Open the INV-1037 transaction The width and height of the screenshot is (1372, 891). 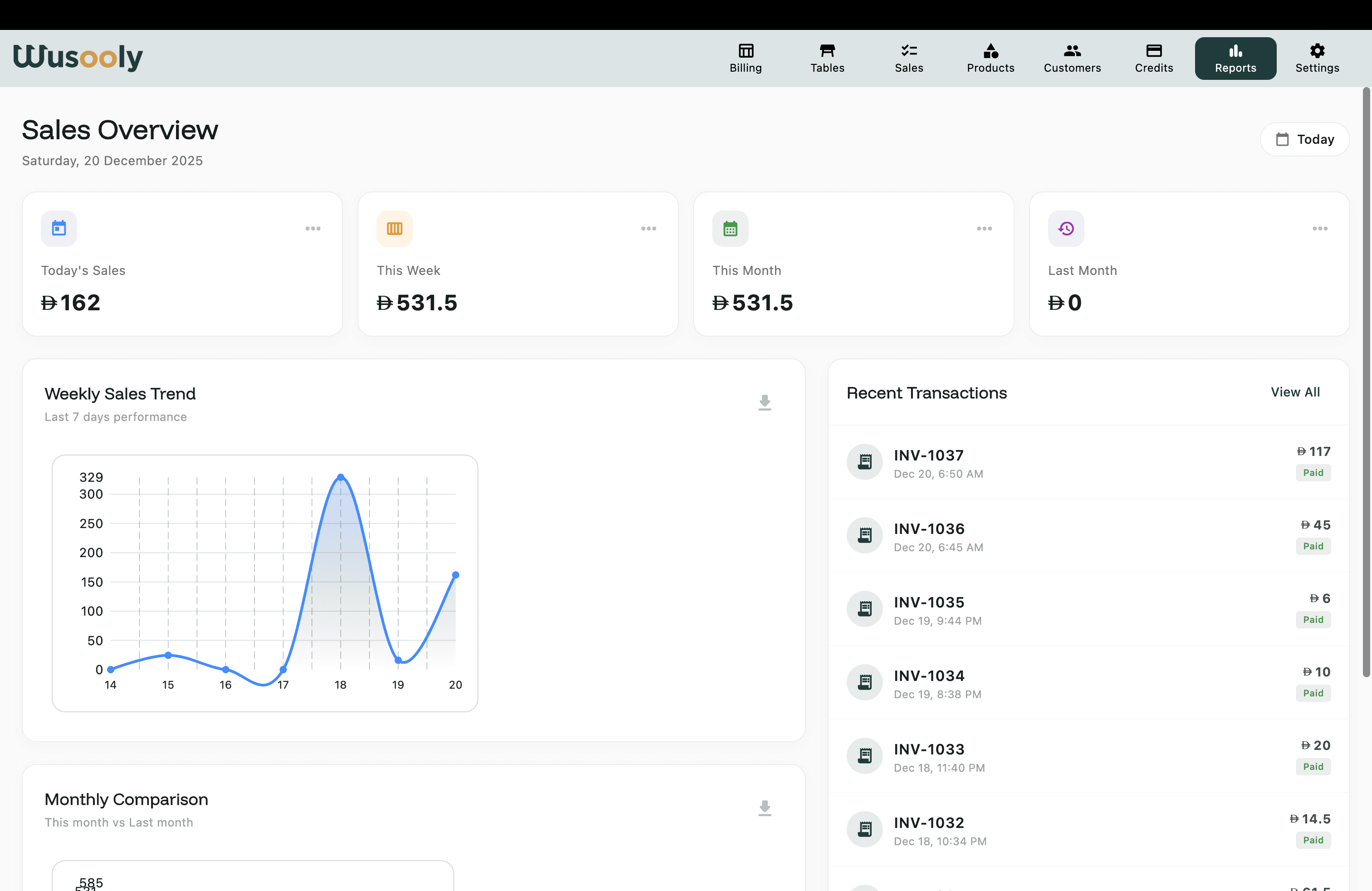pyautogui.click(x=928, y=455)
